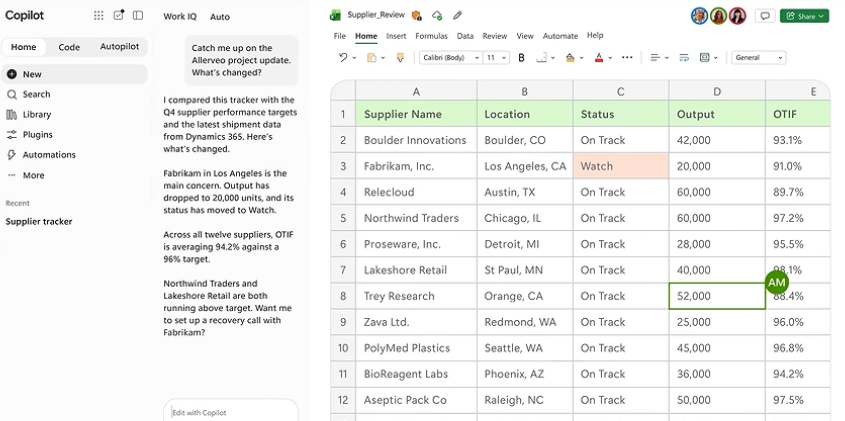845x421 pixels.
Task: Open the font size 11 dropdown
Action: pos(496,58)
